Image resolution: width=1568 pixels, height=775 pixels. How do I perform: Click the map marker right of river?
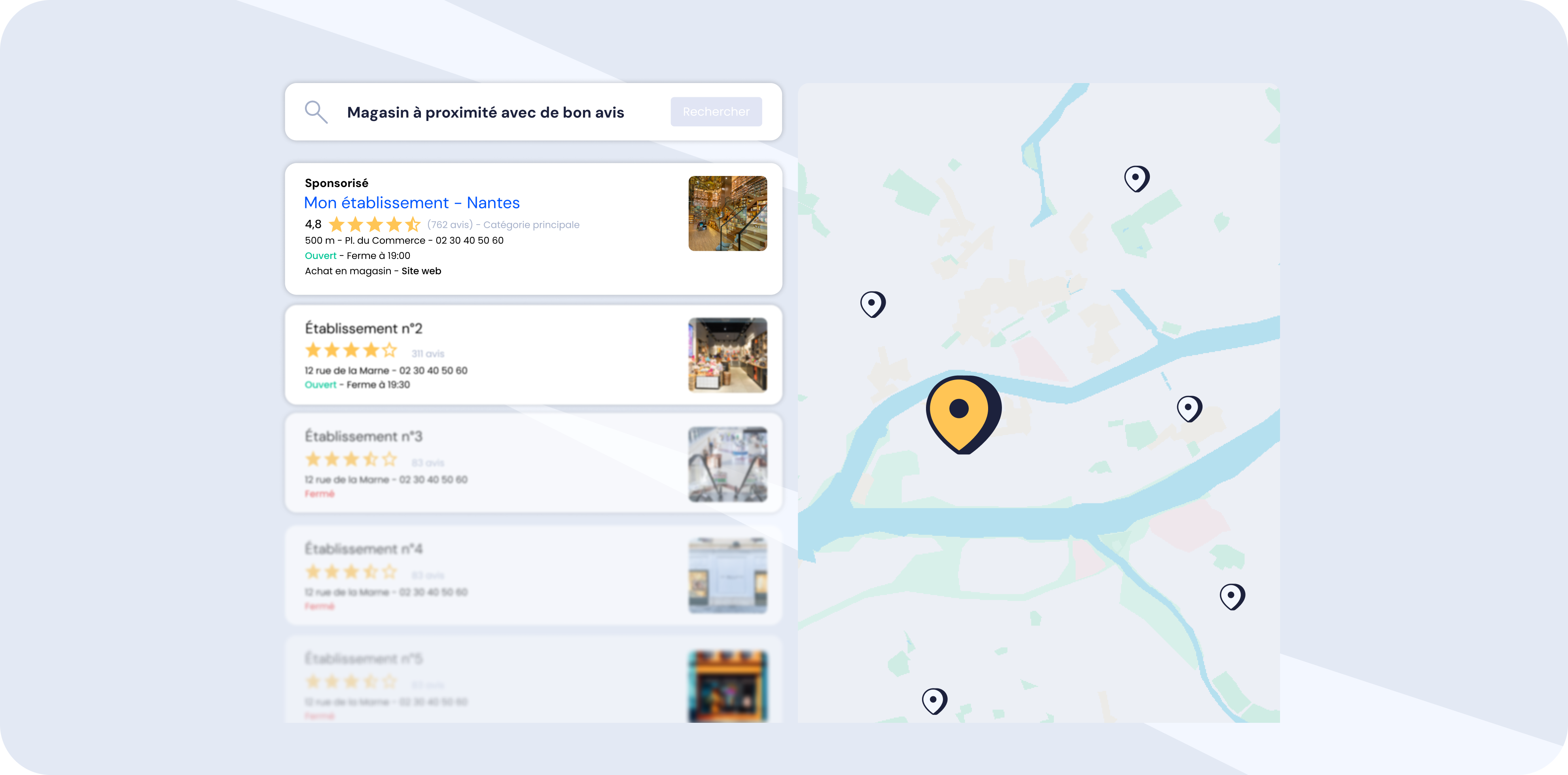click(x=1189, y=408)
